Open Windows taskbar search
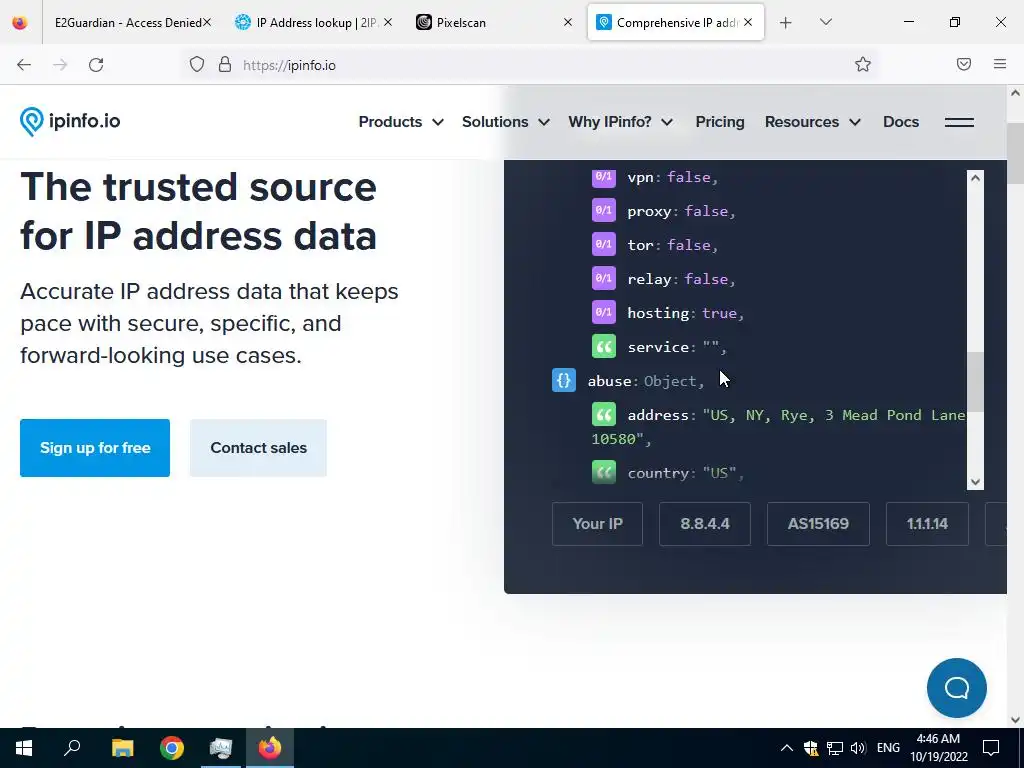Viewport: 1024px width, 768px height. 72,748
